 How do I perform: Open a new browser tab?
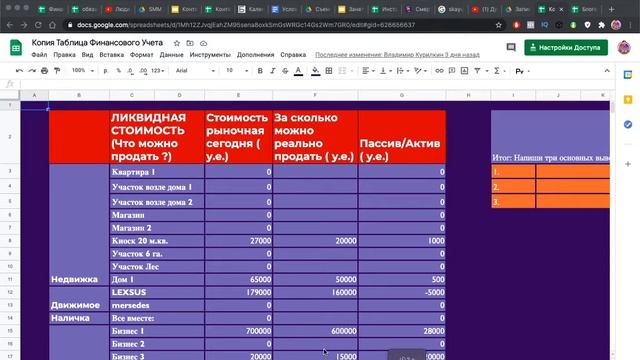tap(611, 9)
